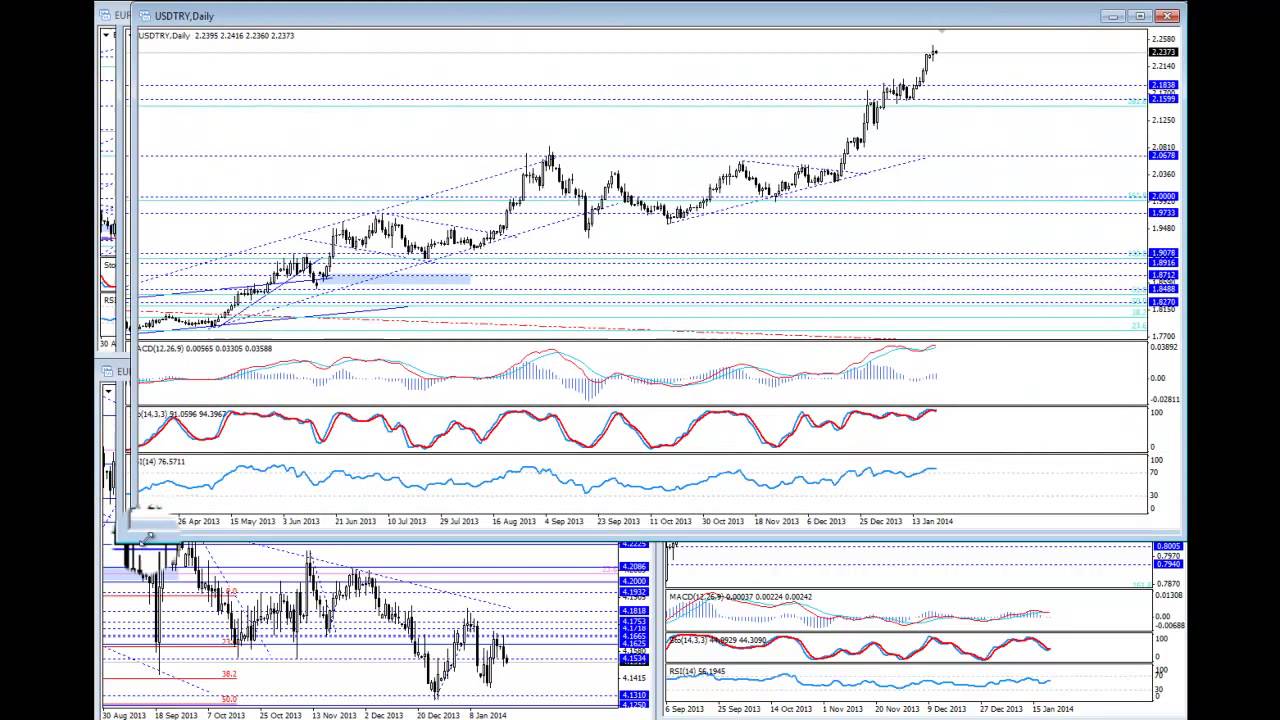This screenshot has width=1280, height=720.
Task: Select the 4.1310 price label in lower-left chart
Action: point(634,695)
